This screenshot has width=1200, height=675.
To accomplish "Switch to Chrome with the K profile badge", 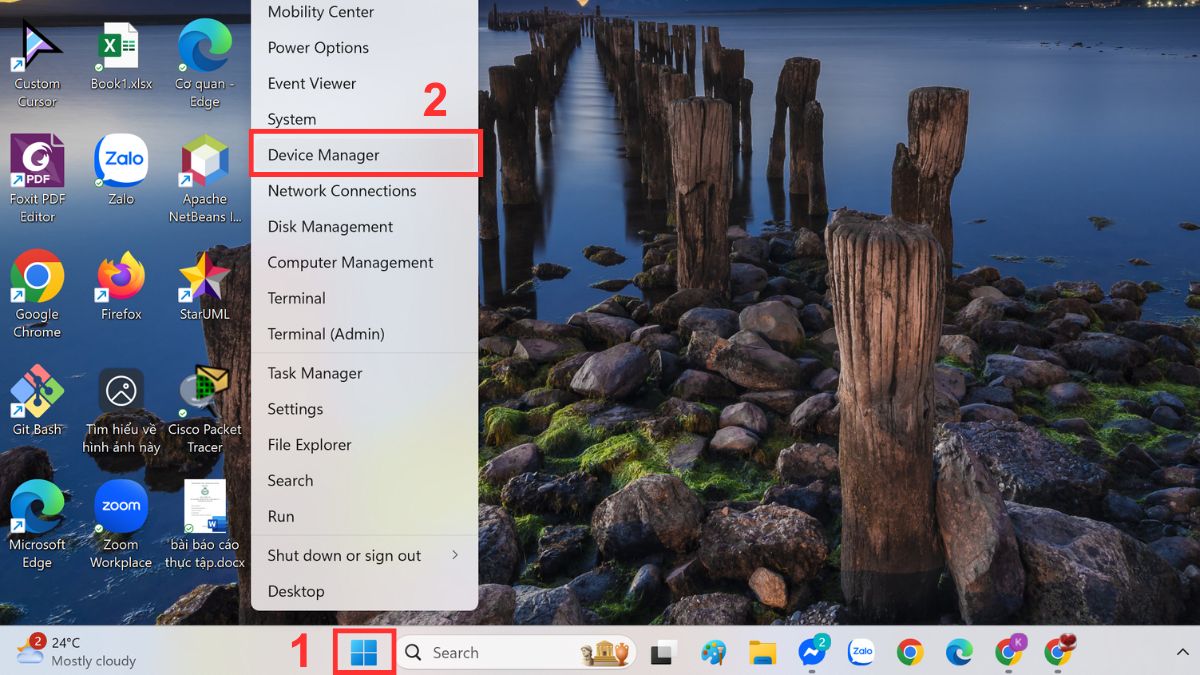I will click(1010, 652).
